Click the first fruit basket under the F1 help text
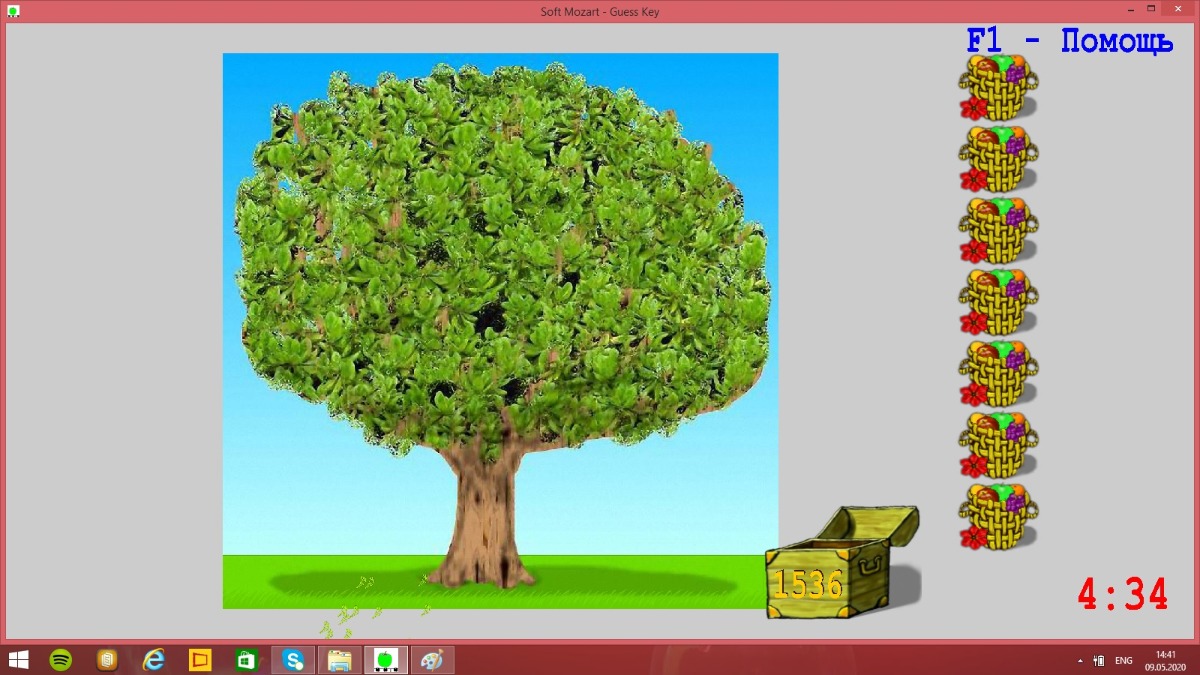 [998, 87]
